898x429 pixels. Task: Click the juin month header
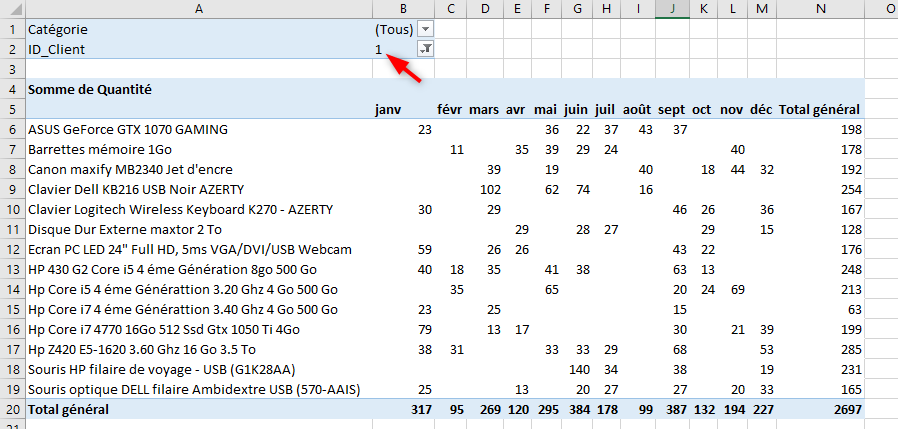(576, 109)
